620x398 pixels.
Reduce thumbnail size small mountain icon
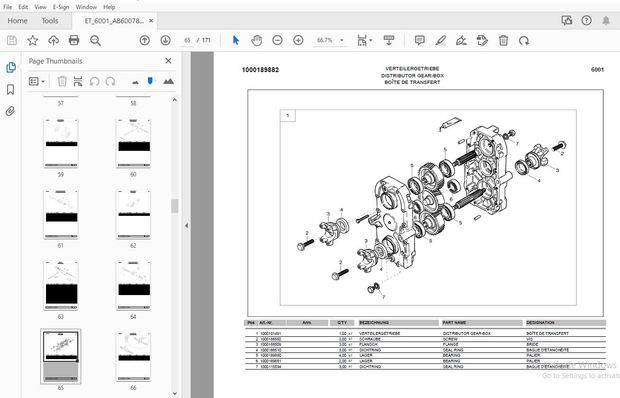pos(135,82)
